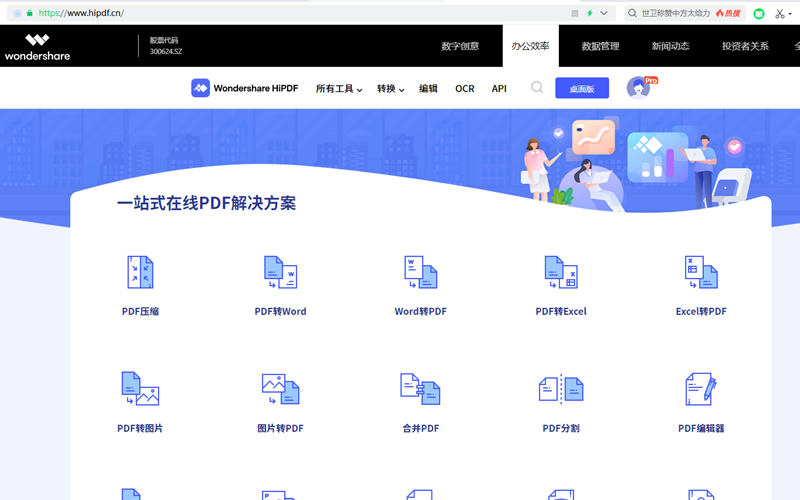Screen dimensions: 800x500
Task: Select the Word转PDF tool icon
Action: click(420, 272)
